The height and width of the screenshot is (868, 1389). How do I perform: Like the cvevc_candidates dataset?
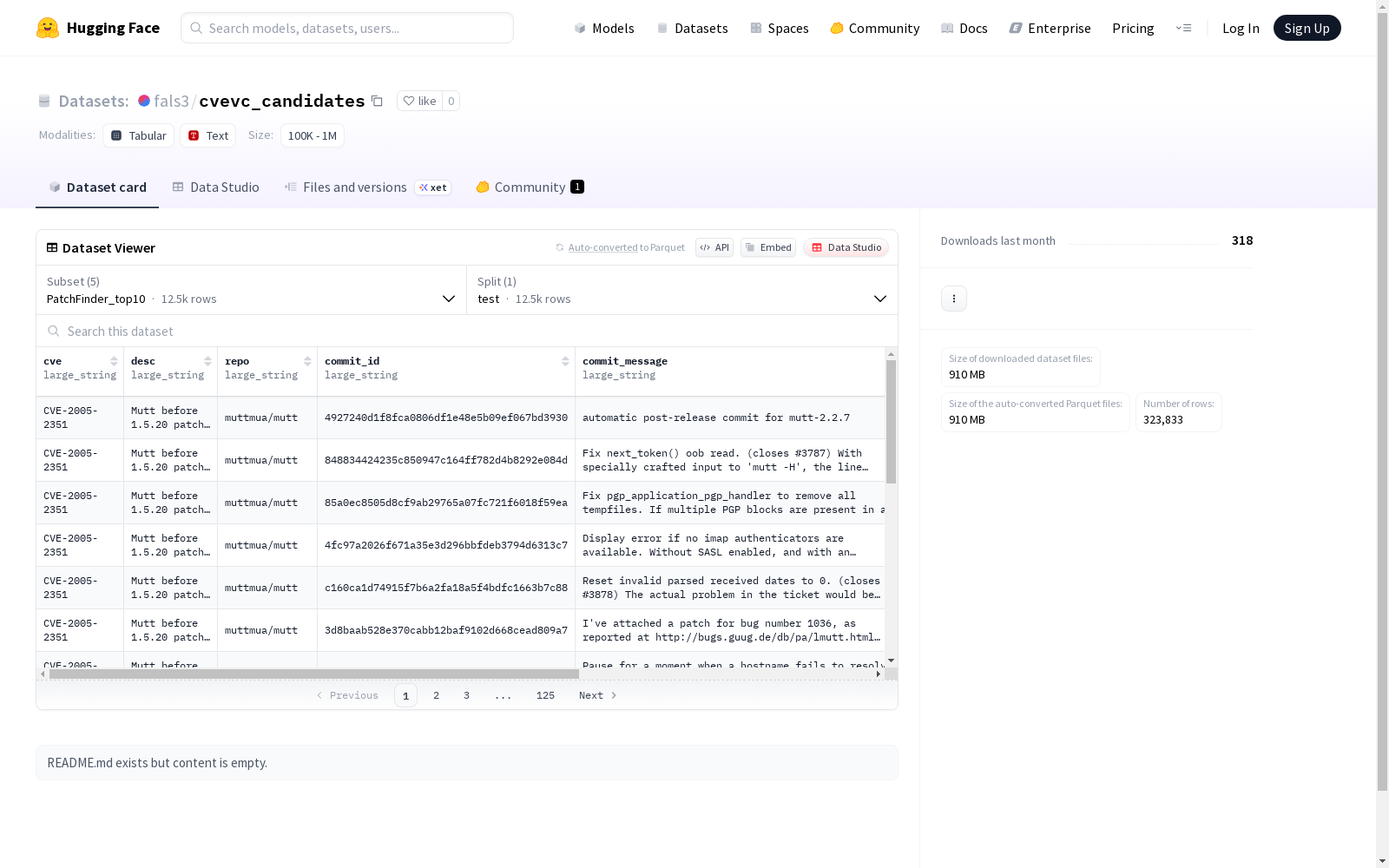420,101
